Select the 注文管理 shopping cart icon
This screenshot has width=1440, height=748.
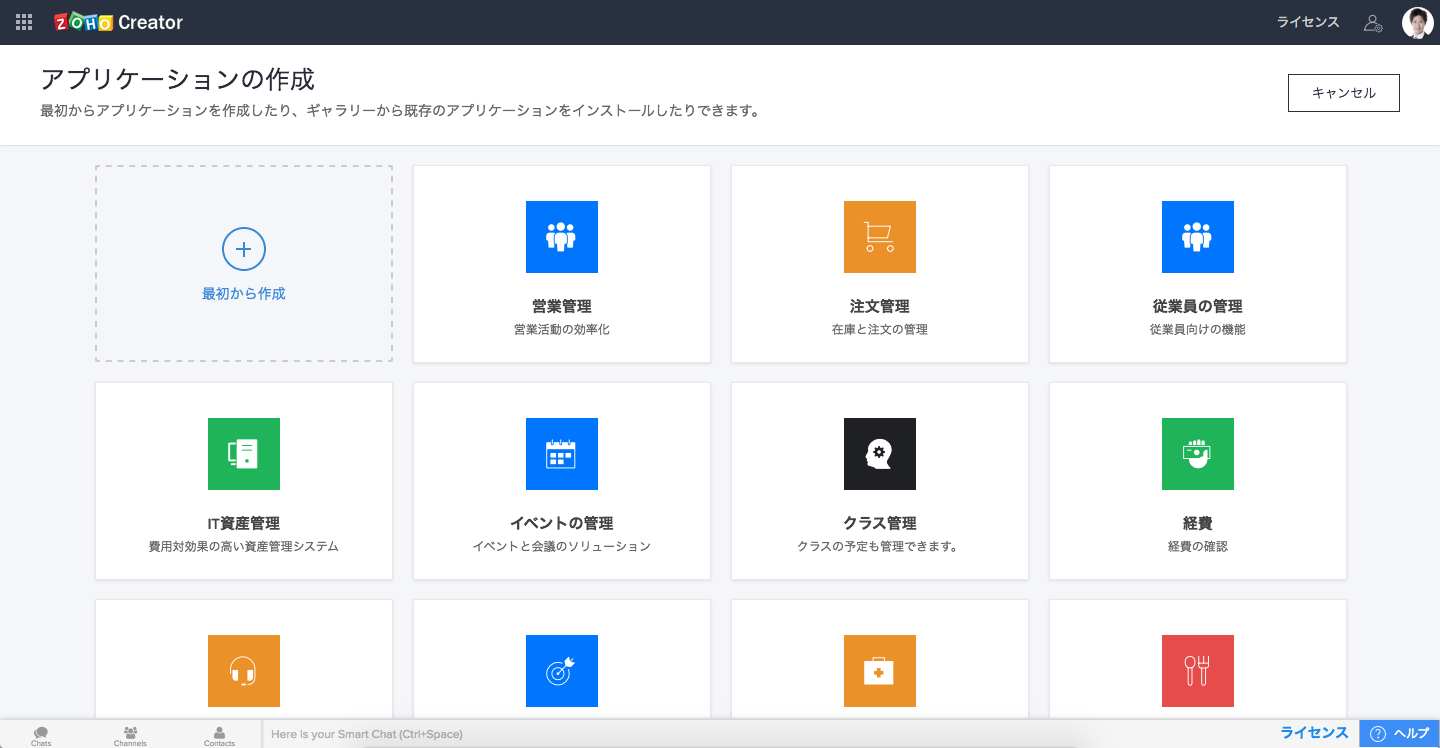pos(880,237)
